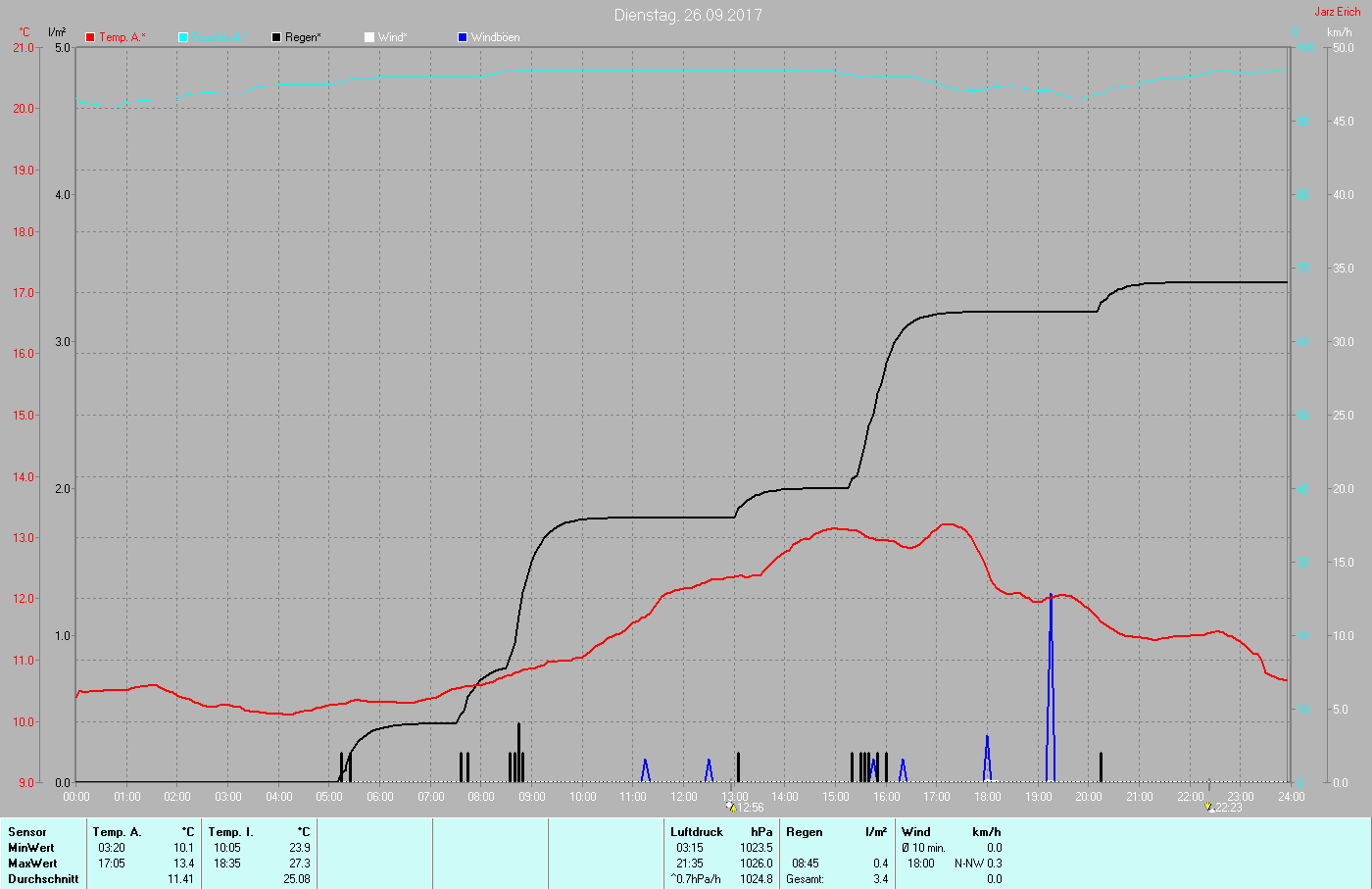Click the sun marker labeled 22:23
The image size is (1372, 889).
pos(1209,808)
